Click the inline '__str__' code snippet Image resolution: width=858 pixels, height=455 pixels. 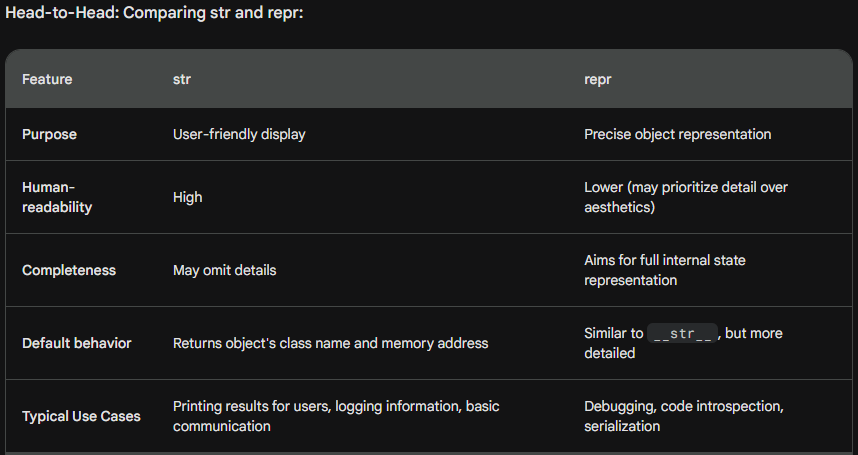pyautogui.click(x=680, y=334)
